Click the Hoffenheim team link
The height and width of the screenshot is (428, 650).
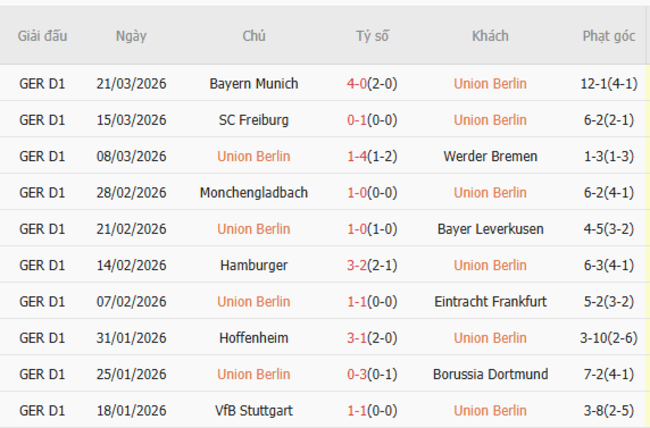pyautogui.click(x=254, y=338)
